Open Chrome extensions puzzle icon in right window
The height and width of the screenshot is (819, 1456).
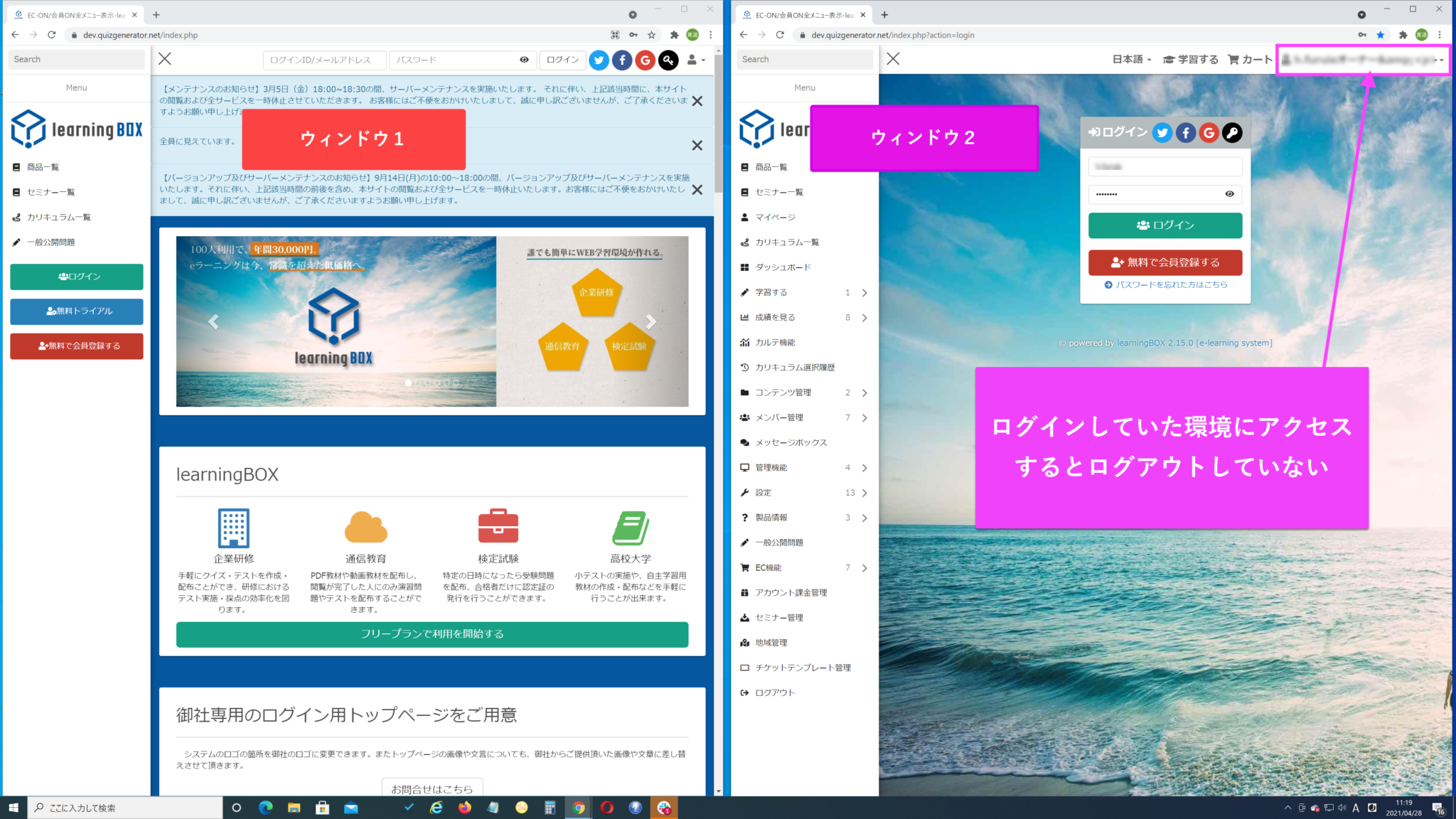pos(1402,35)
